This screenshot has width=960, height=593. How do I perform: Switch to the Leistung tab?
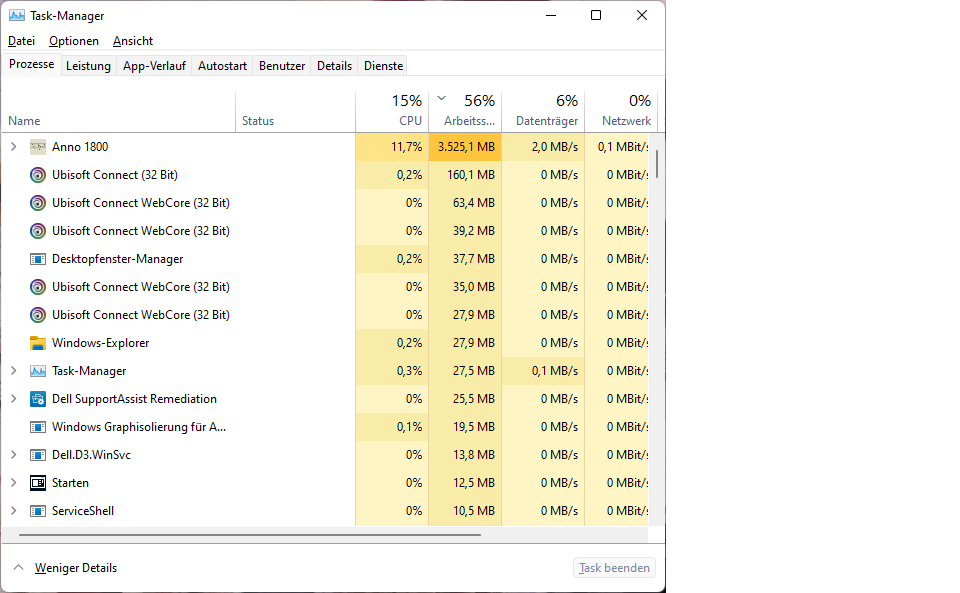(88, 66)
